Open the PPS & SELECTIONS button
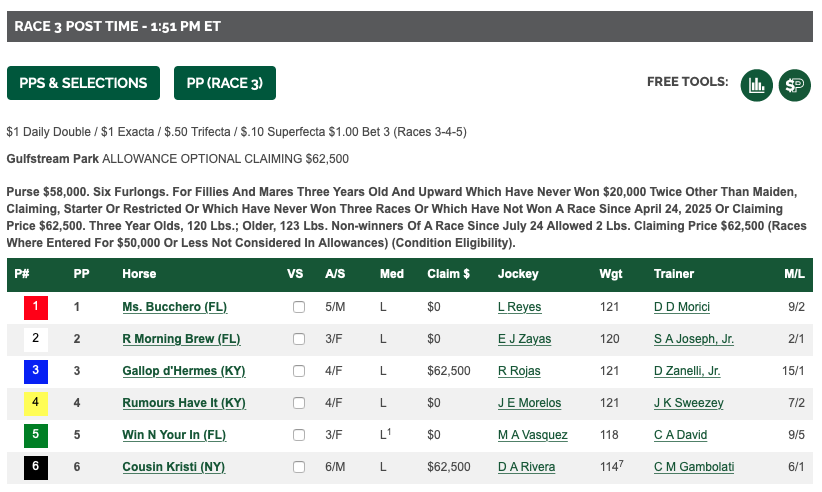 (x=83, y=83)
